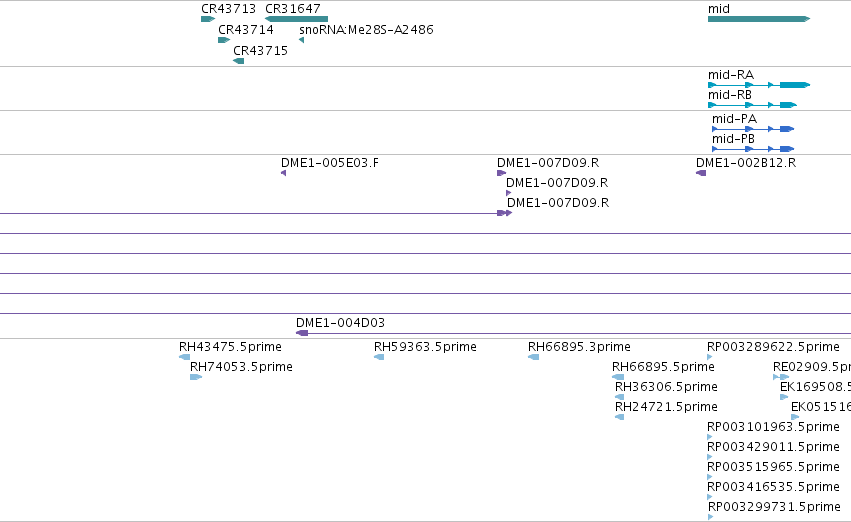Click the mid-RA transcript glyph
The image size is (851, 522).
[x=759, y=85]
